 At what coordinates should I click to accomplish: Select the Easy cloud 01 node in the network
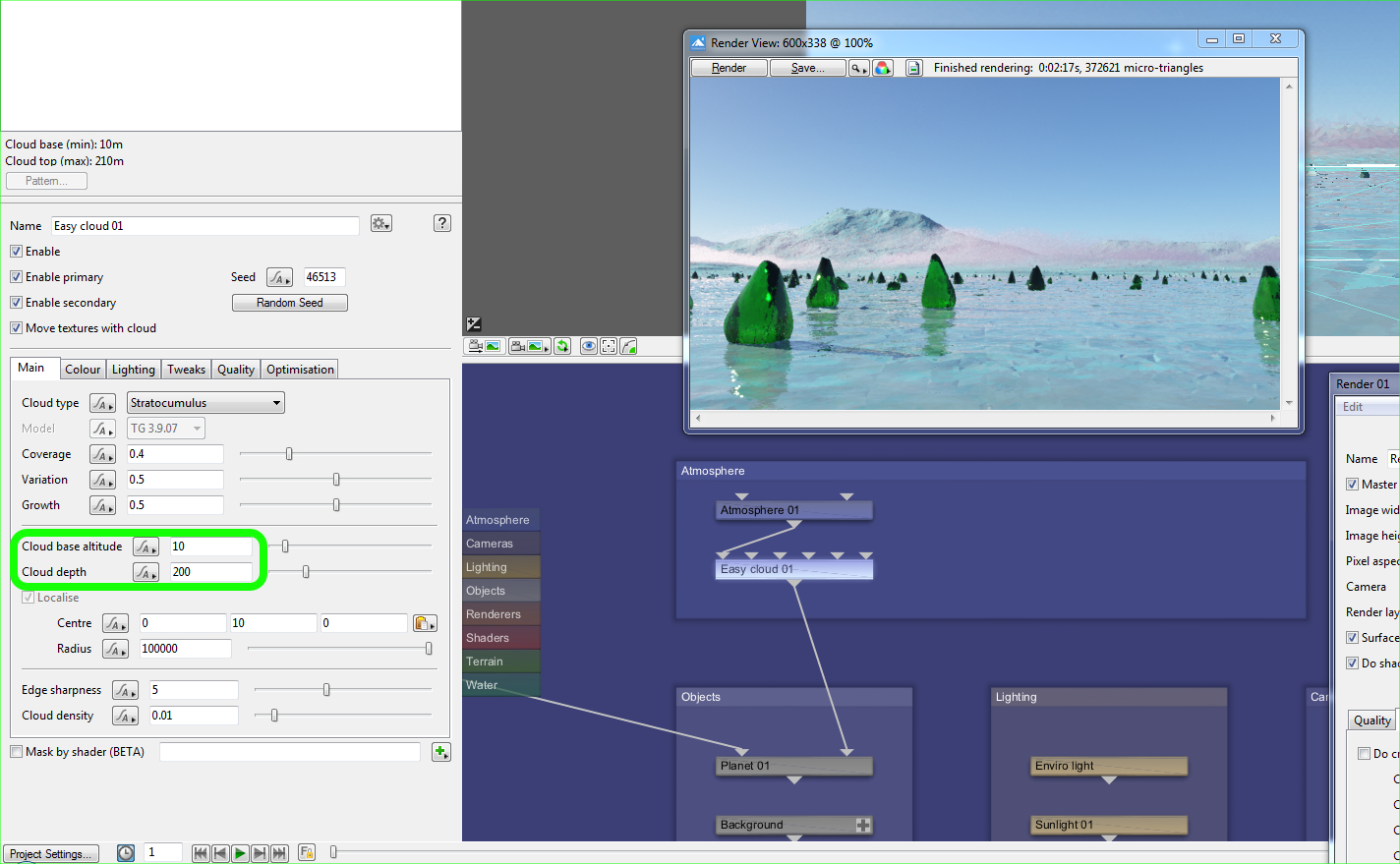point(794,569)
